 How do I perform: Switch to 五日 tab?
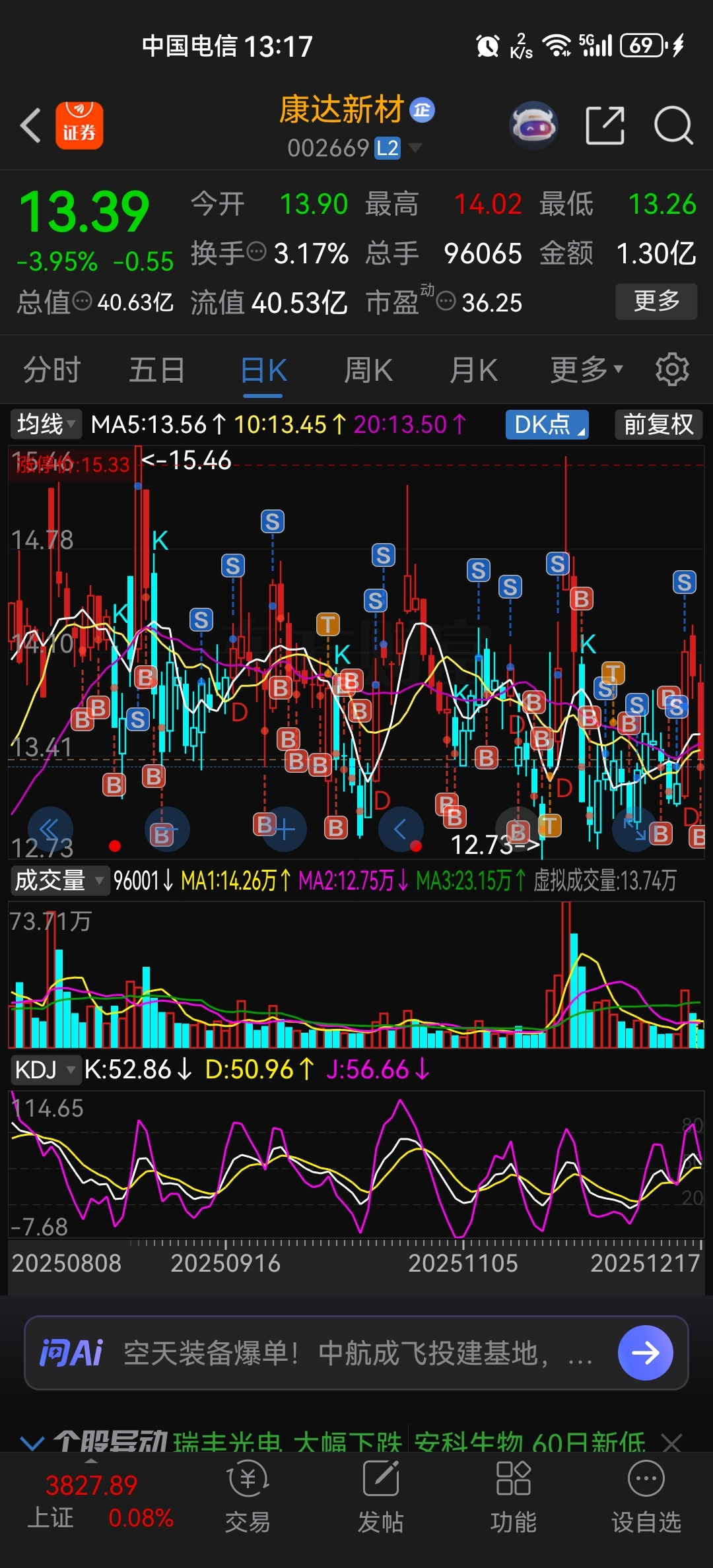pos(157,370)
